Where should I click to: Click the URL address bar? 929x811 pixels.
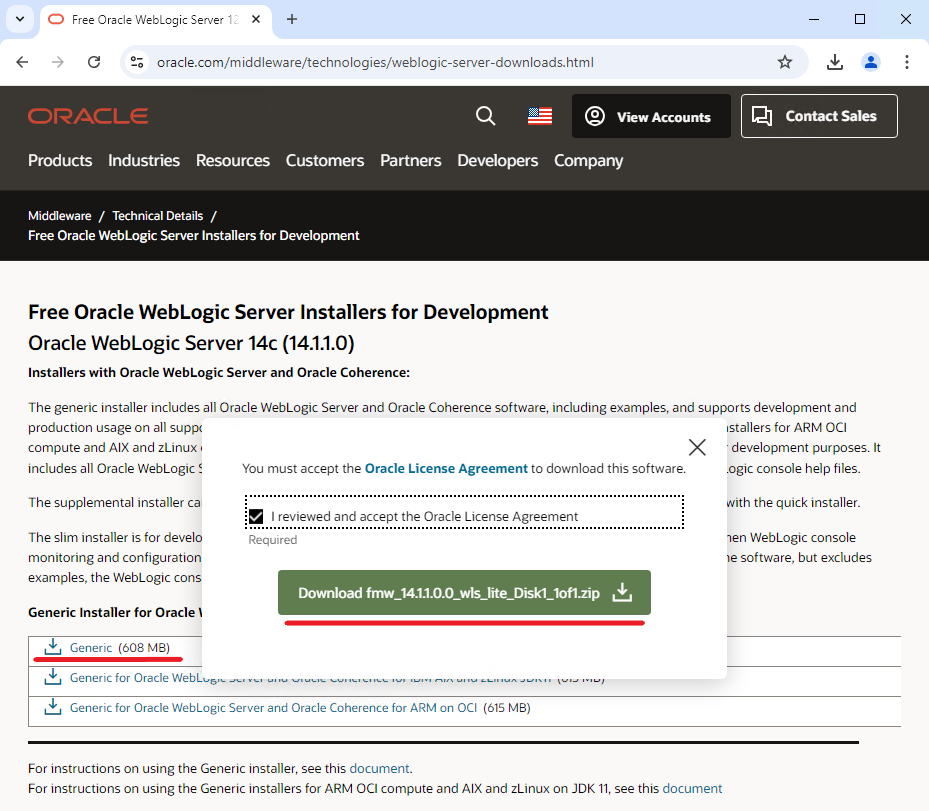tap(462, 62)
